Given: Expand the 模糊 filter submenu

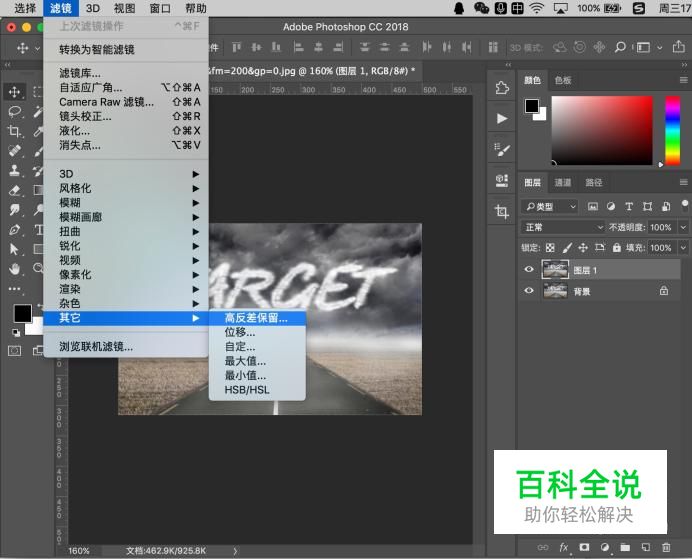Looking at the screenshot, I should 126,203.
